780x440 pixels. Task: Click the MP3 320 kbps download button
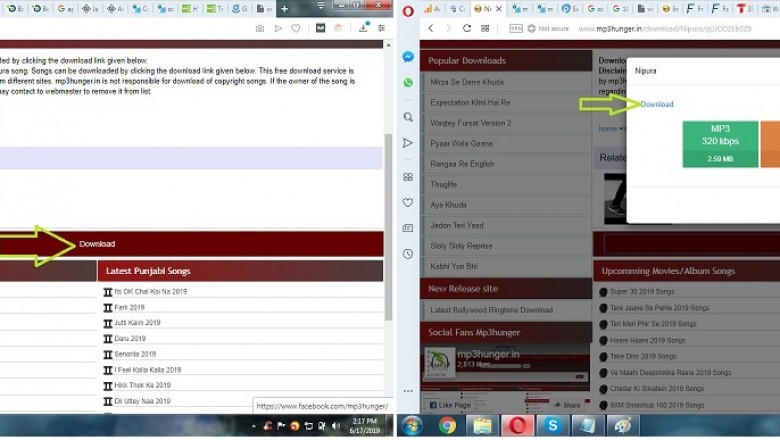pyautogui.click(x=720, y=144)
